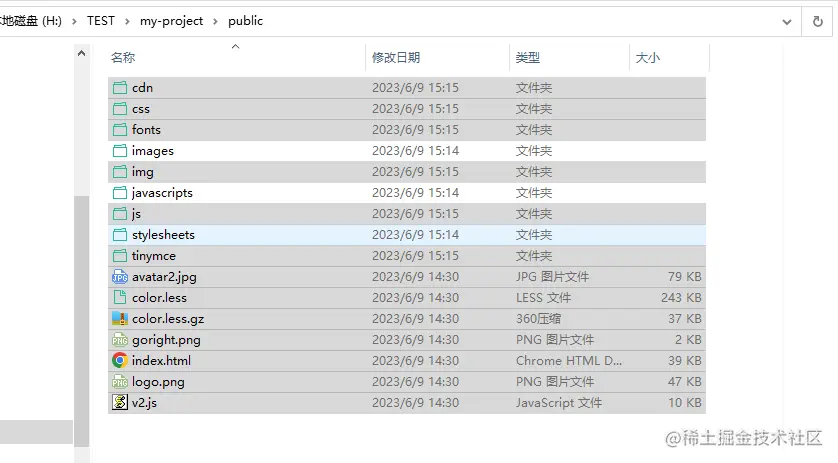Click the navigation pane scrollbar thumb
The height and width of the screenshot is (463, 838).
[x=81, y=321]
